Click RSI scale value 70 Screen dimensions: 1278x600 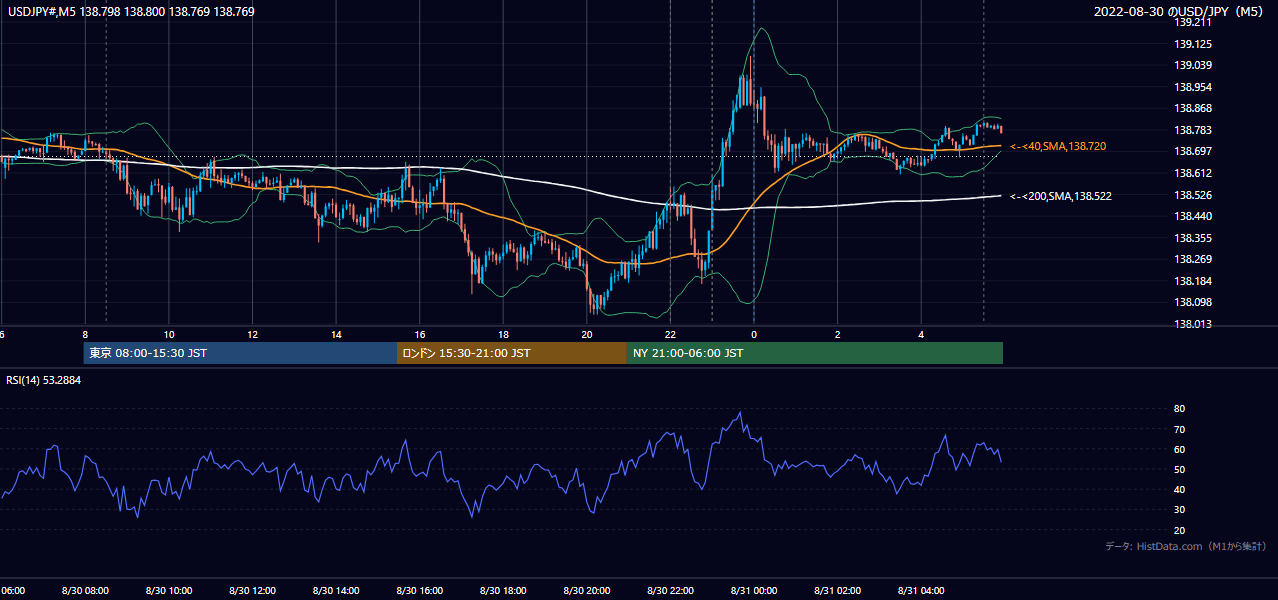(x=1179, y=429)
